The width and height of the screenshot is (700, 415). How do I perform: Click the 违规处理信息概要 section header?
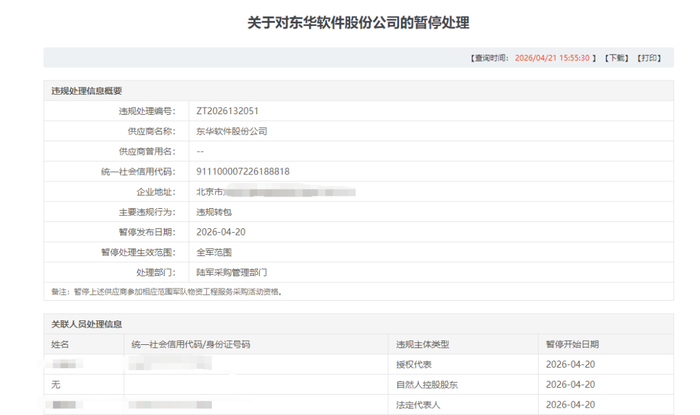[87, 91]
